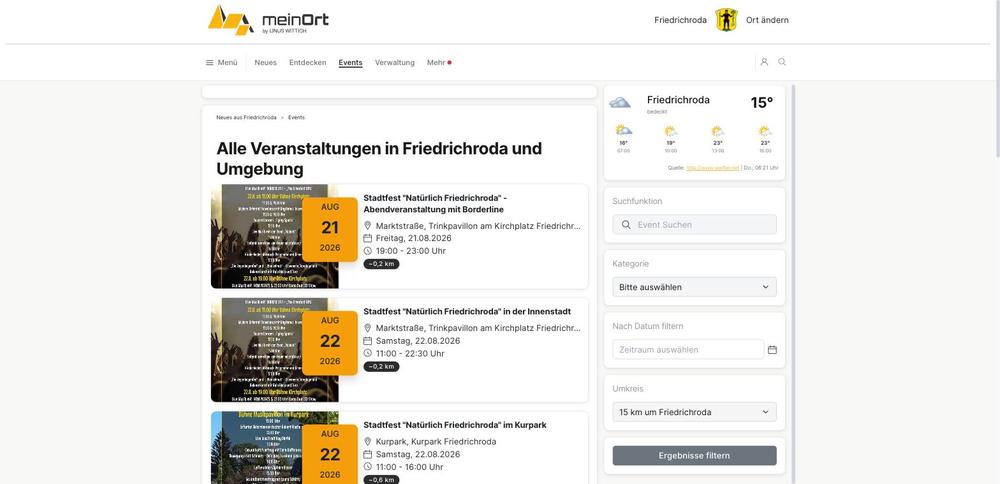
Task: Click the 13:00 forecast weather icon
Action: [x=718, y=131]
